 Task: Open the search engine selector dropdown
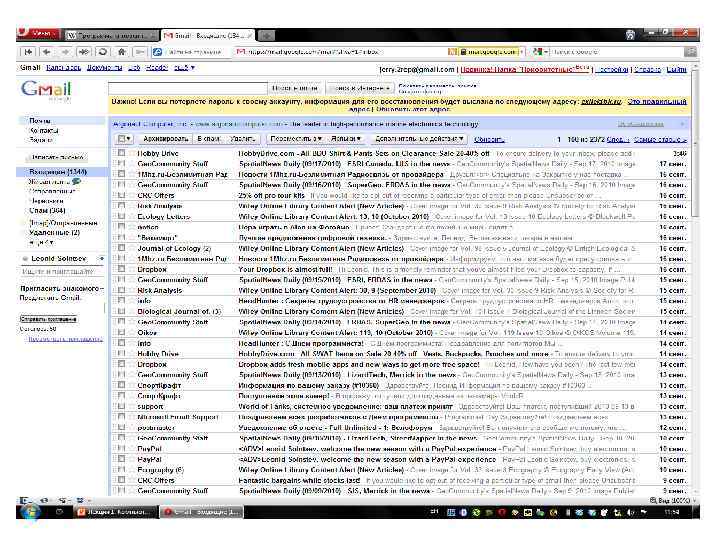(x=546, y=52)
